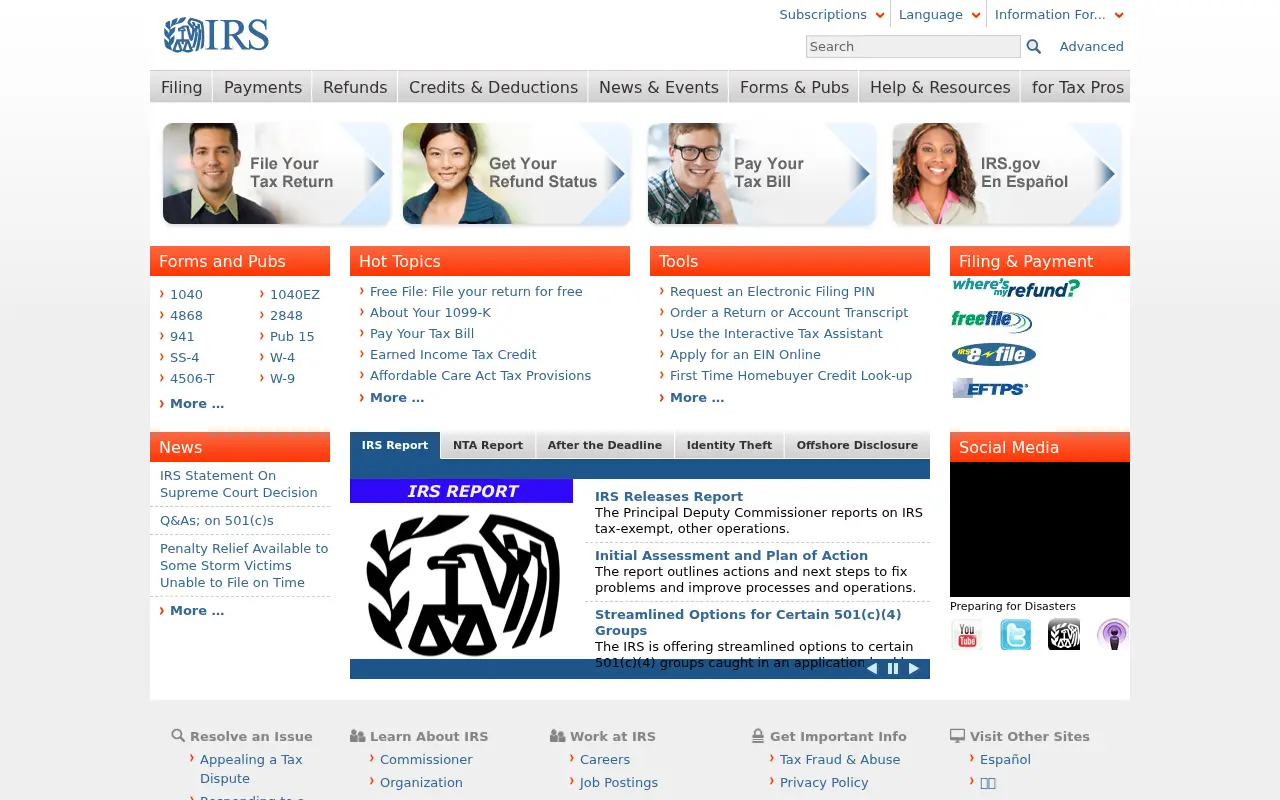Advance to next slide in IRS Report

(x=914, y=669)
